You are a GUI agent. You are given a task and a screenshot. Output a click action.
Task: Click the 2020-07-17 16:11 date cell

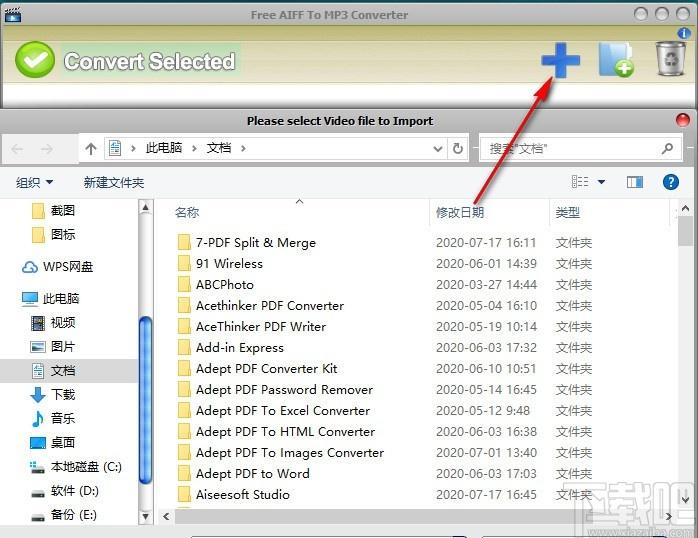pyautogui.click(x=486, y=243)
